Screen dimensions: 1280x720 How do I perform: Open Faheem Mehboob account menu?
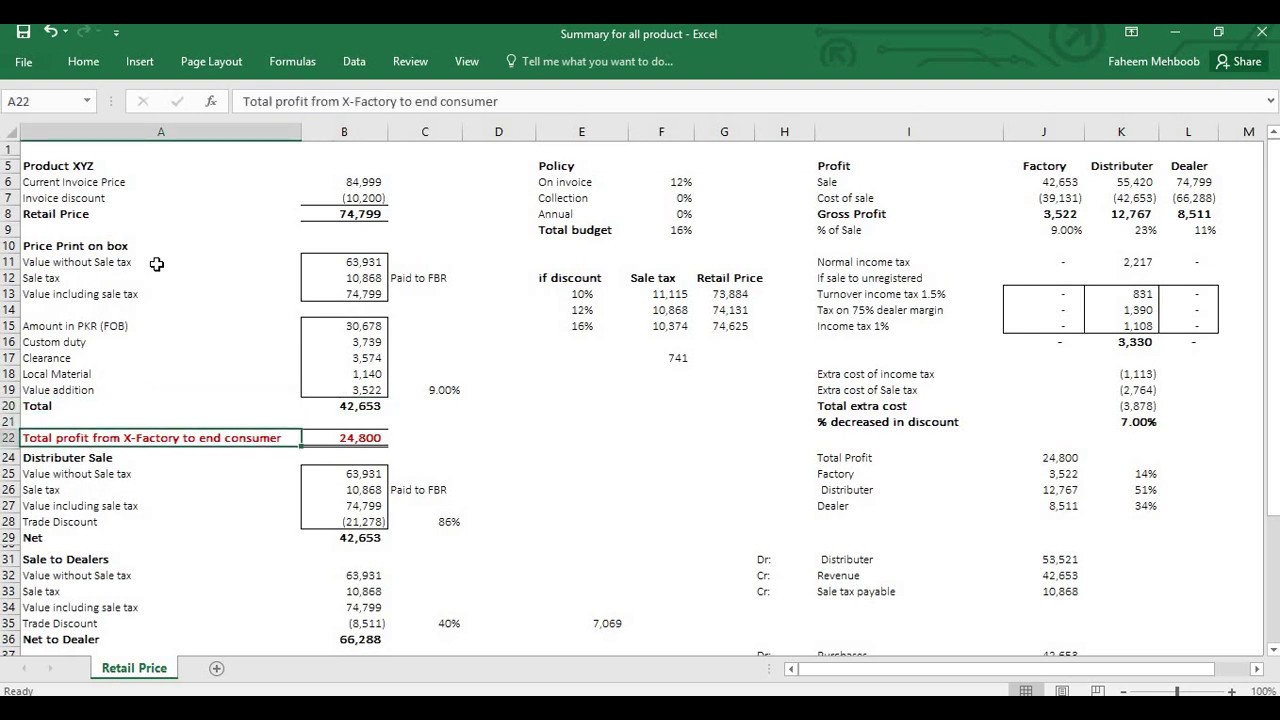[1153, 61]
